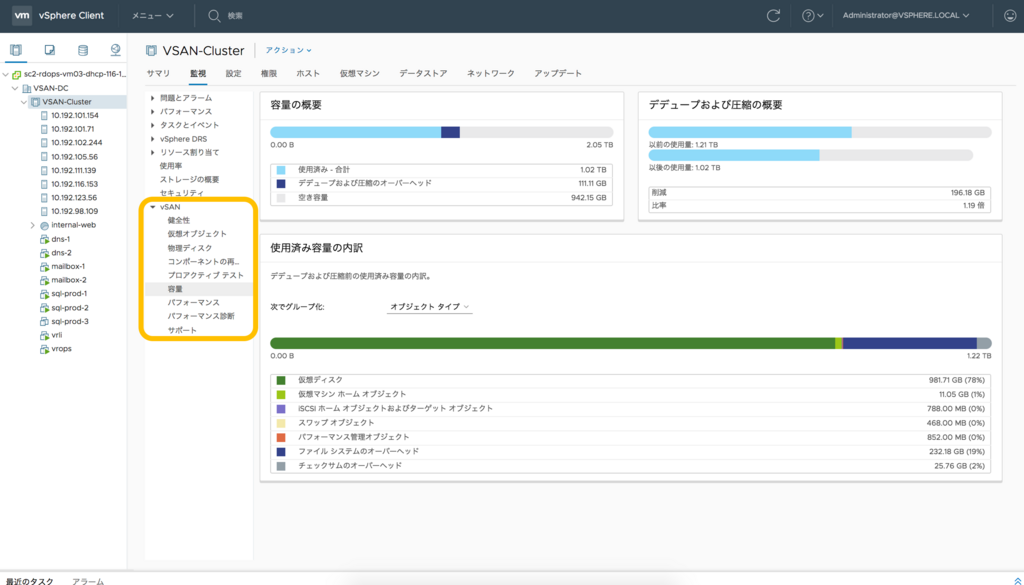Click the capacity overview usage bar
The height and width of the screenshot is (585, 1024).
pos(441,133)
